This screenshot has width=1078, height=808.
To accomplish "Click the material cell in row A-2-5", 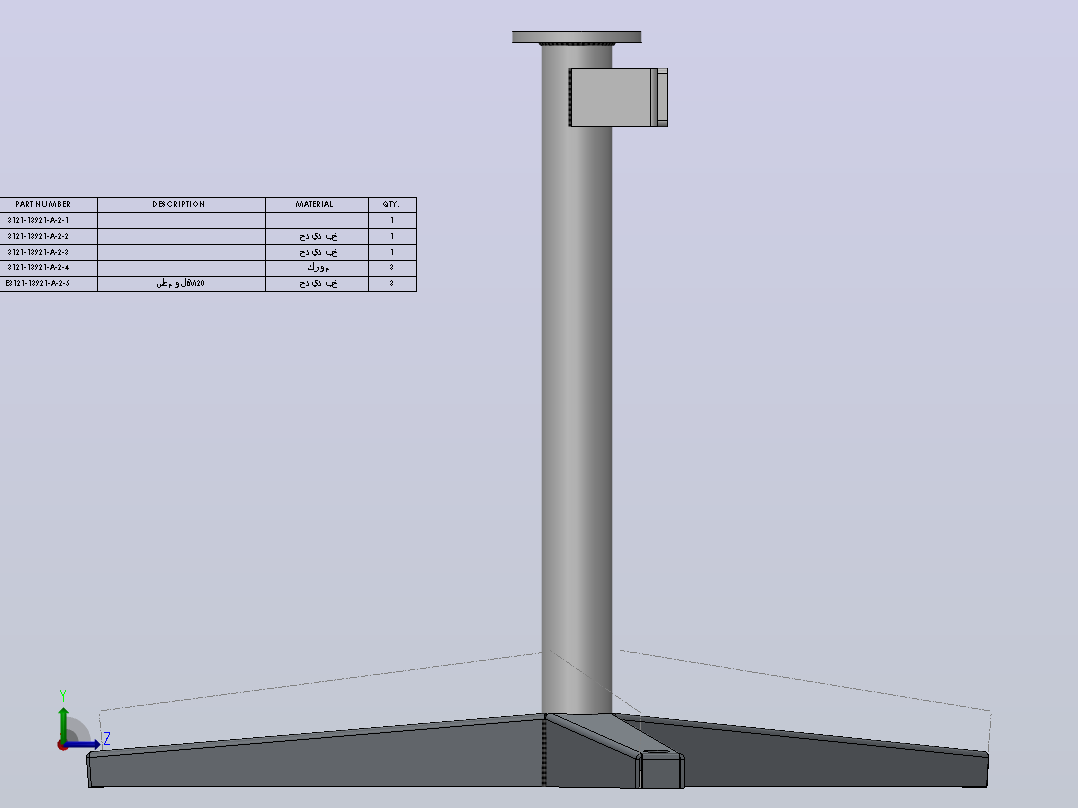I will 317,283.
